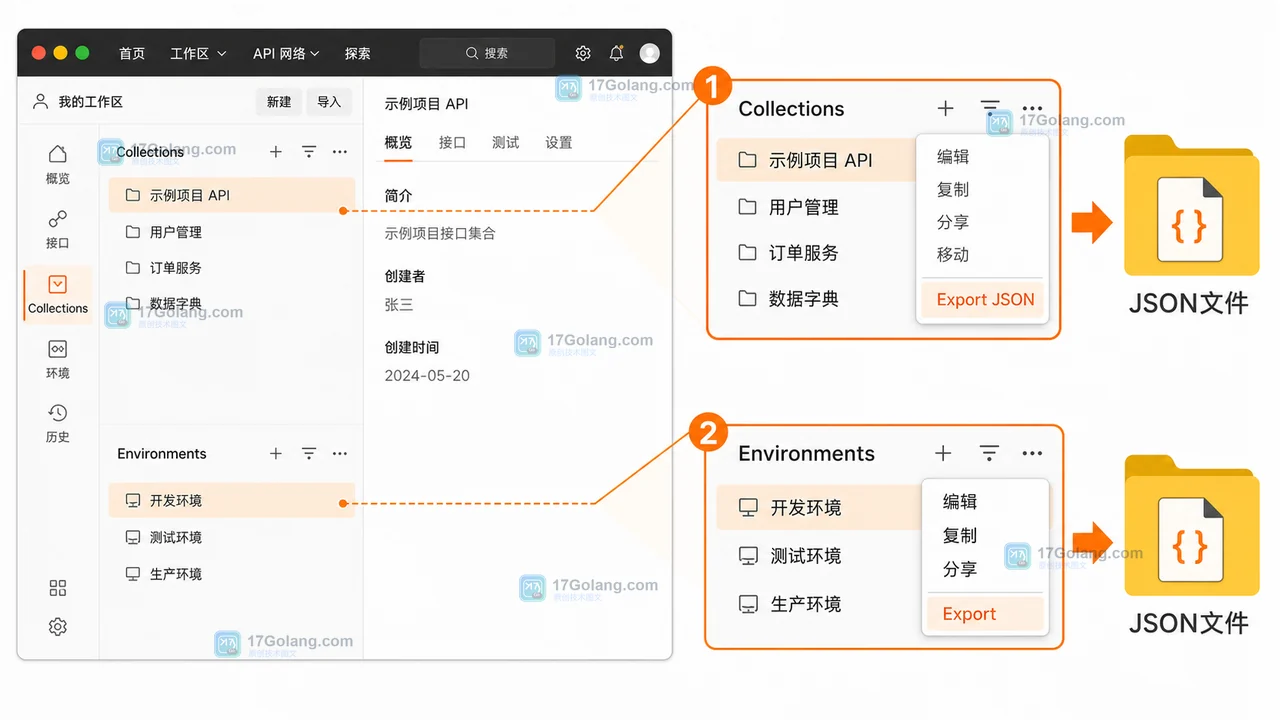1280x720 pixels.
Task: Open notifications bell in top bar
Action: (616, 53)
